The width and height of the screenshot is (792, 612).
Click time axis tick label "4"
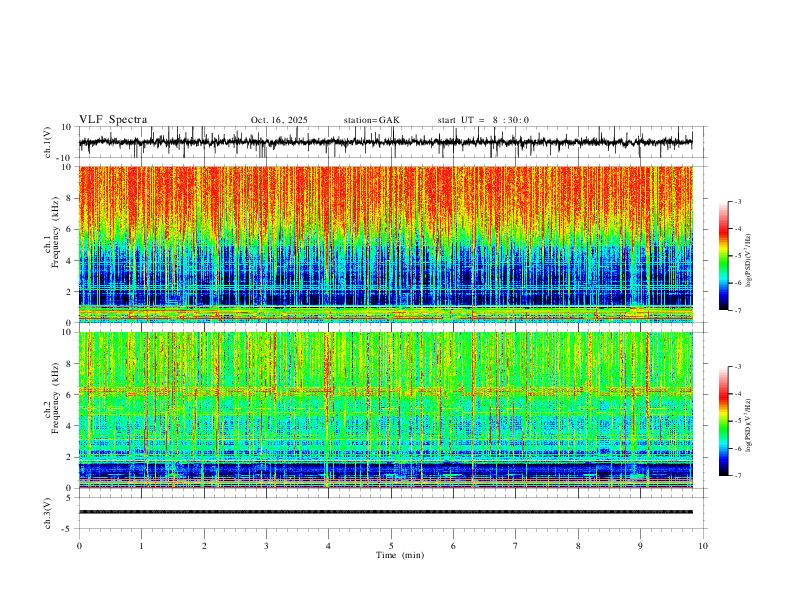tap(329, 546)
